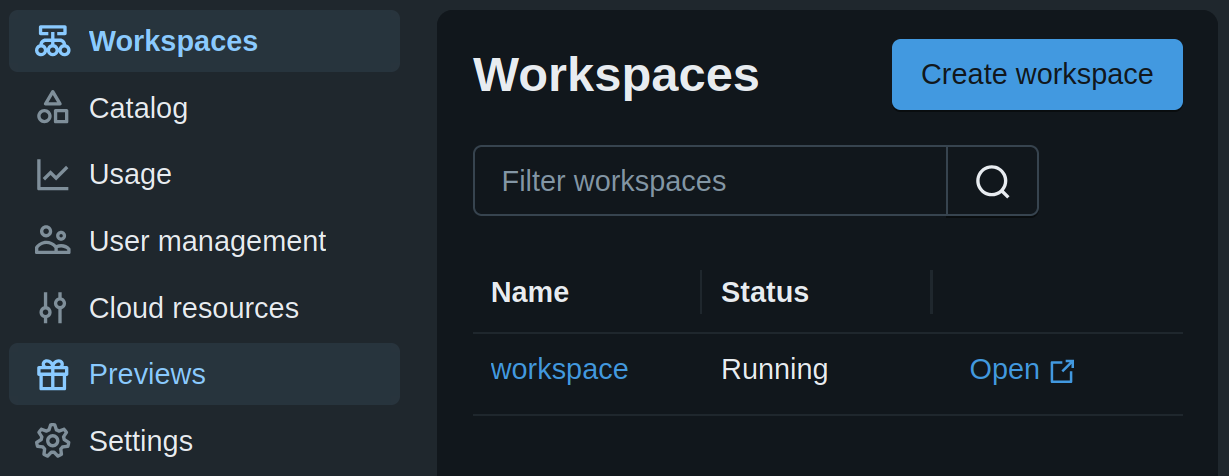The image size is (1229, 476).
Task: Click the Name column header
Action: point(530,292)
